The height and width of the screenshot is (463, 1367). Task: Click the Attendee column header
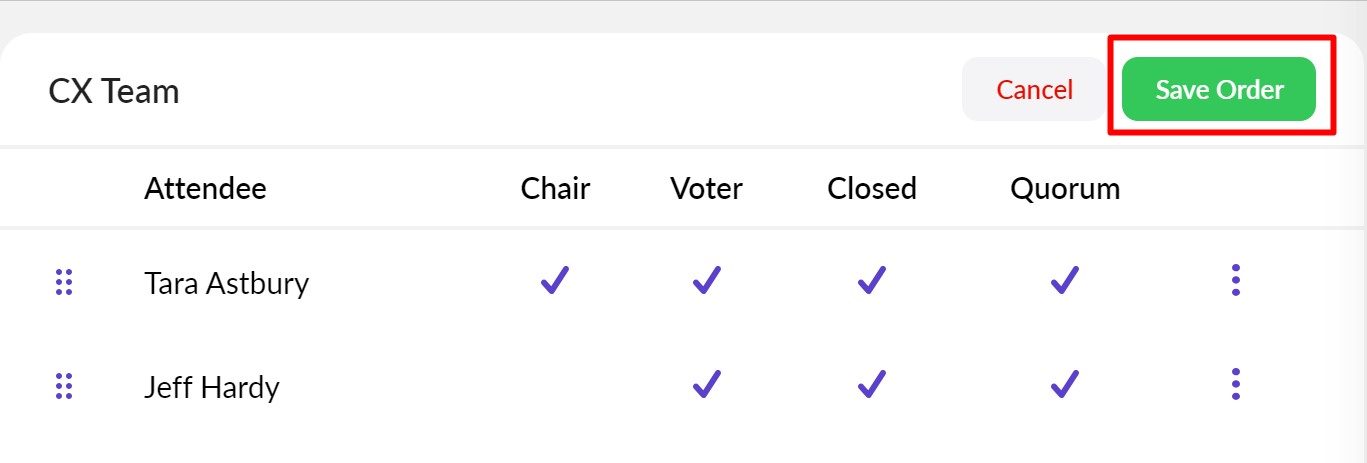(205, 189)
